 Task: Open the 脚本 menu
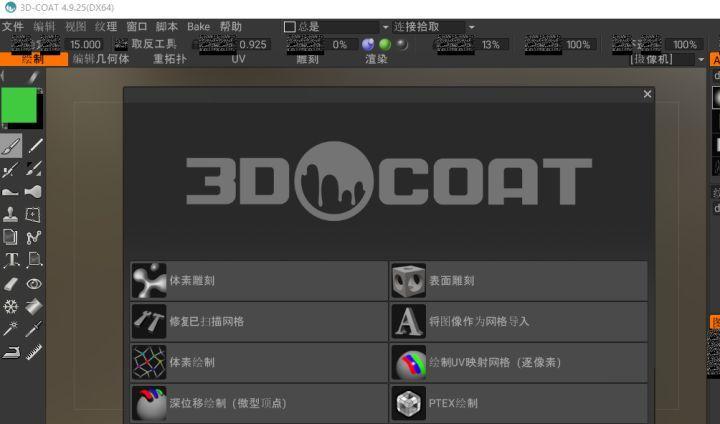coord(166,27)
